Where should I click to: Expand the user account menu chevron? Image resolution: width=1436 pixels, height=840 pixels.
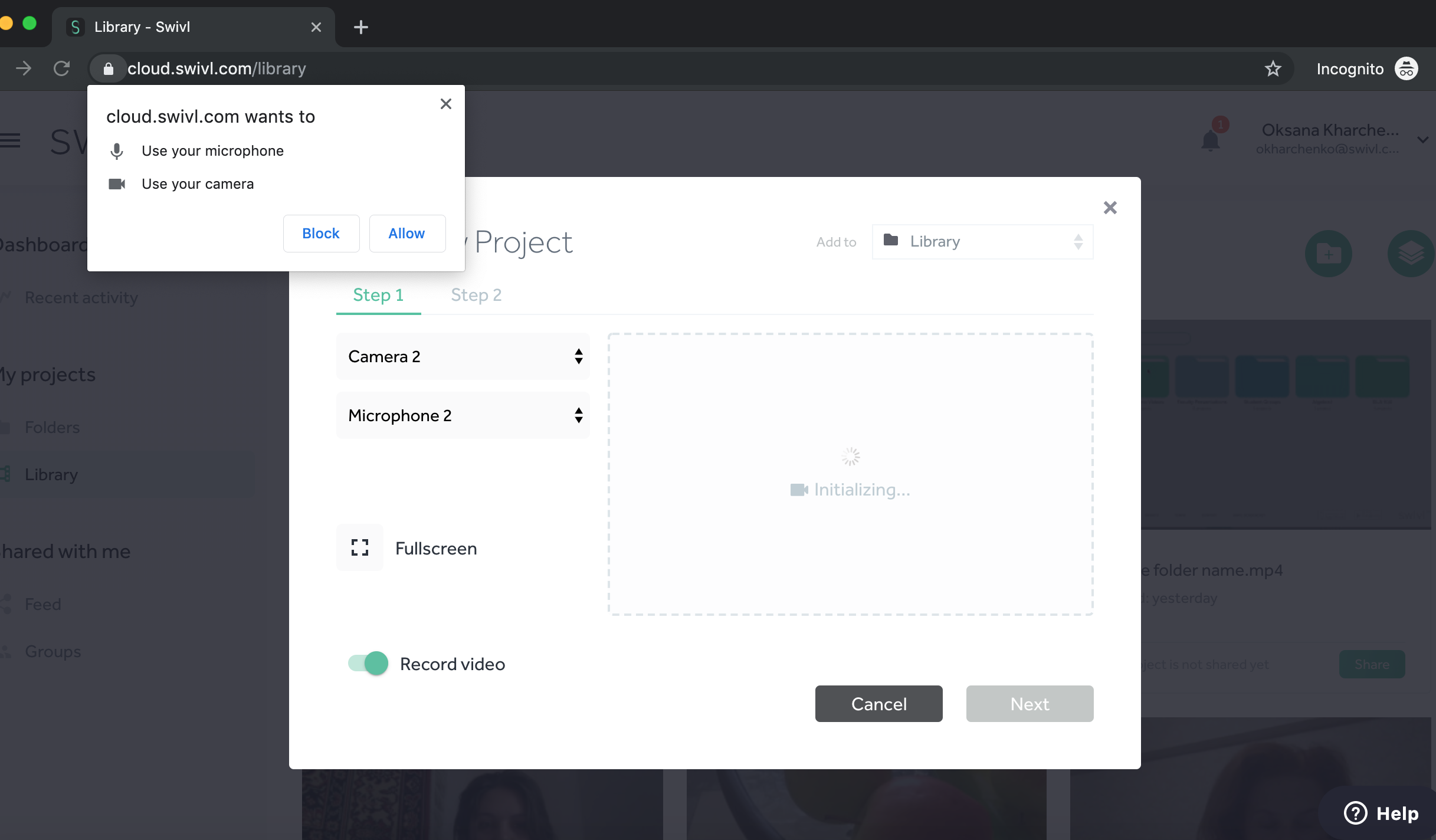point(1422,140)
